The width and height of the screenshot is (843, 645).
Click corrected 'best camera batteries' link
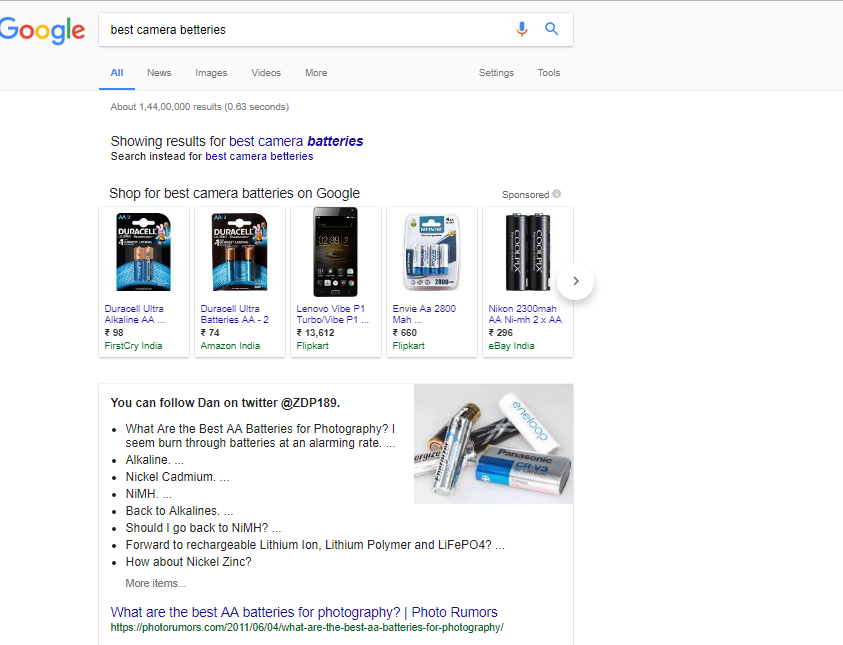tap(296, 141)
